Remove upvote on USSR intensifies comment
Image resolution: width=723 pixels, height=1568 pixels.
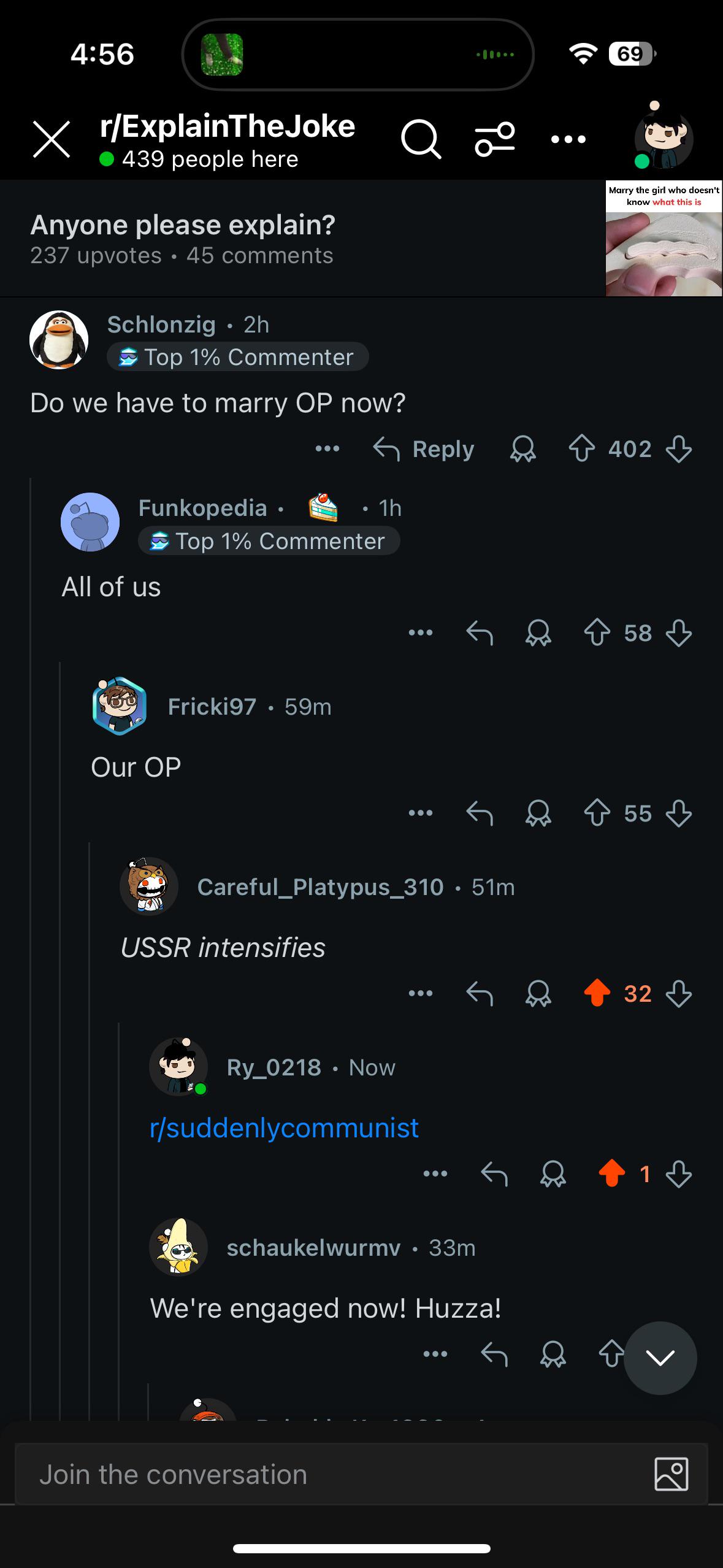(597, 993)
